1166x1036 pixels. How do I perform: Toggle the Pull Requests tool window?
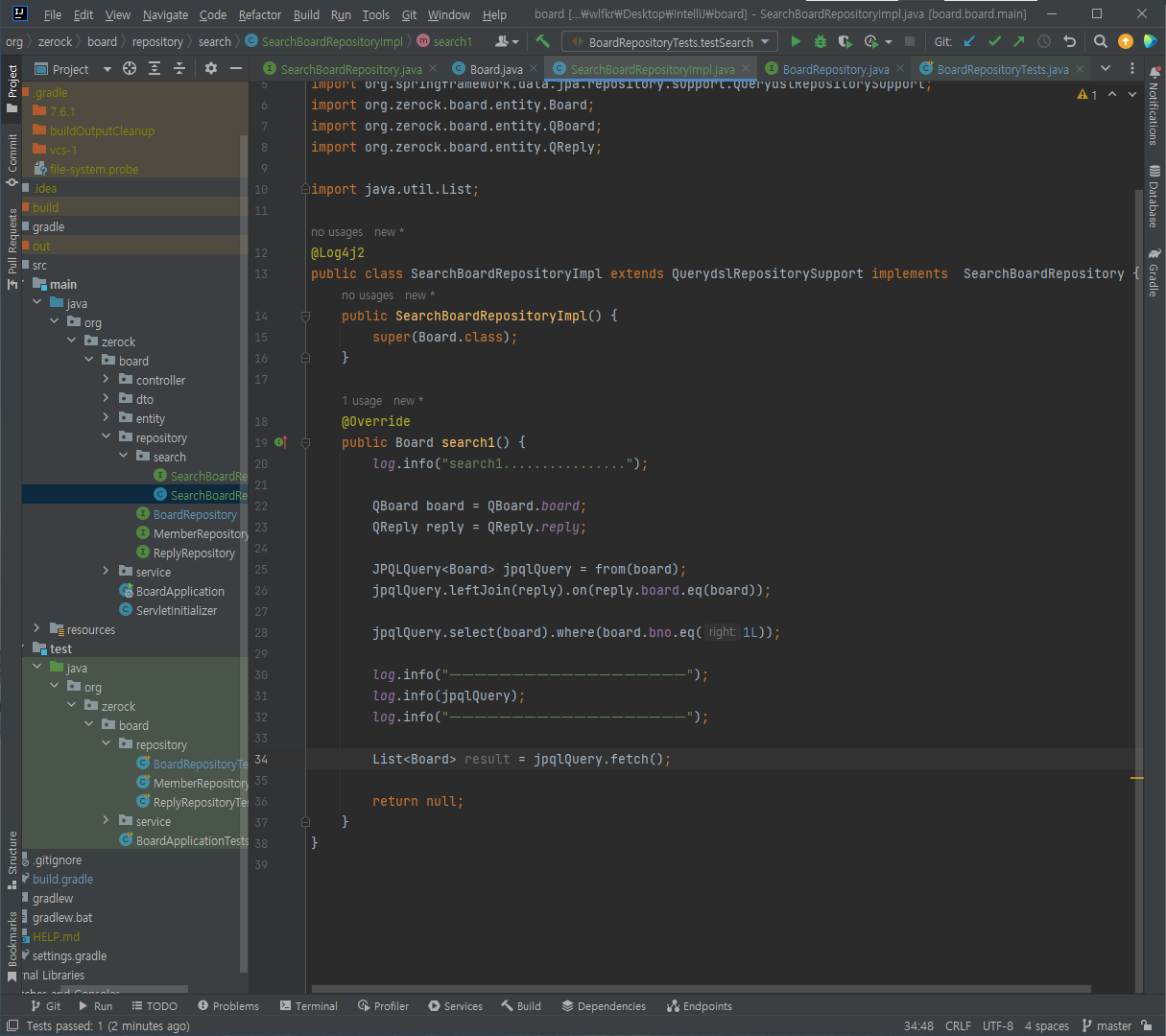point(12,247)
